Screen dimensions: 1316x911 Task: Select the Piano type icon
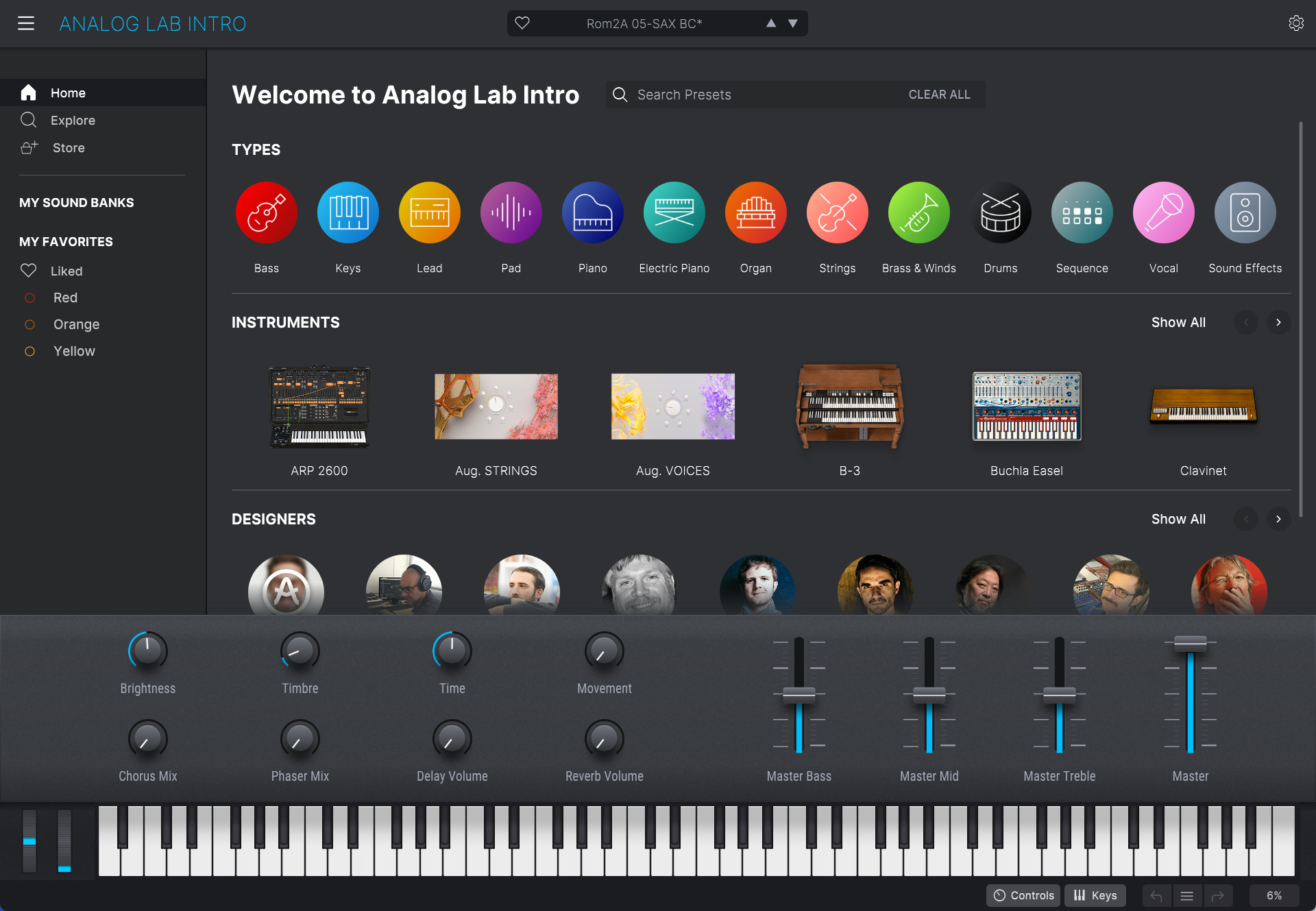point(593,212)
